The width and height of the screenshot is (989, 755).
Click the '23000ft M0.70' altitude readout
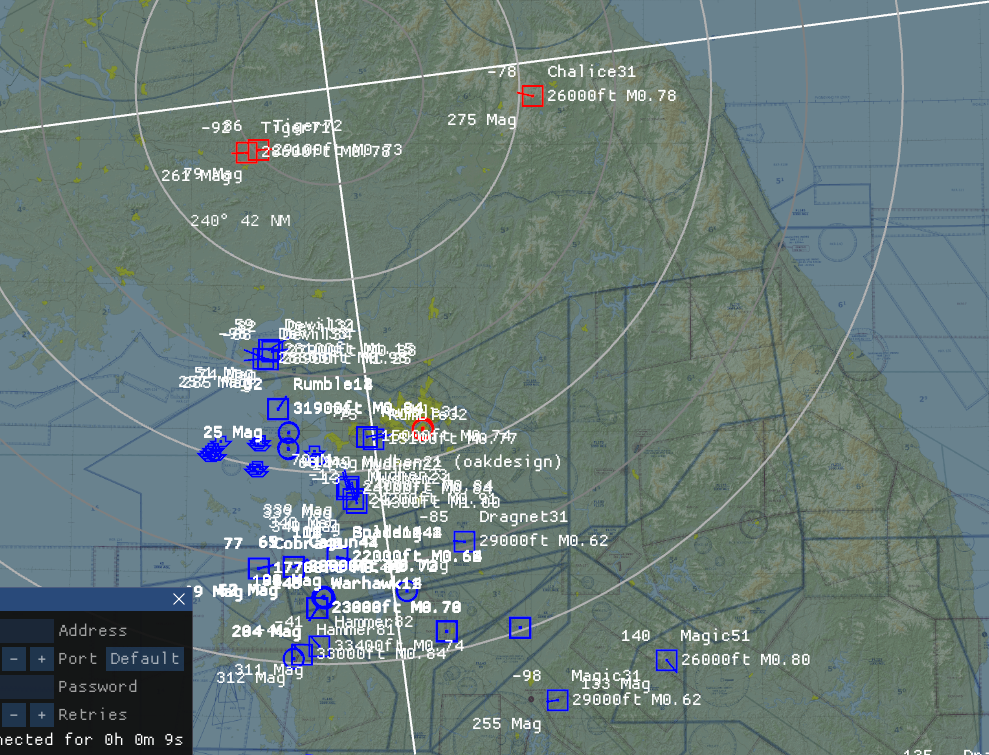click(x=396, y=607)
